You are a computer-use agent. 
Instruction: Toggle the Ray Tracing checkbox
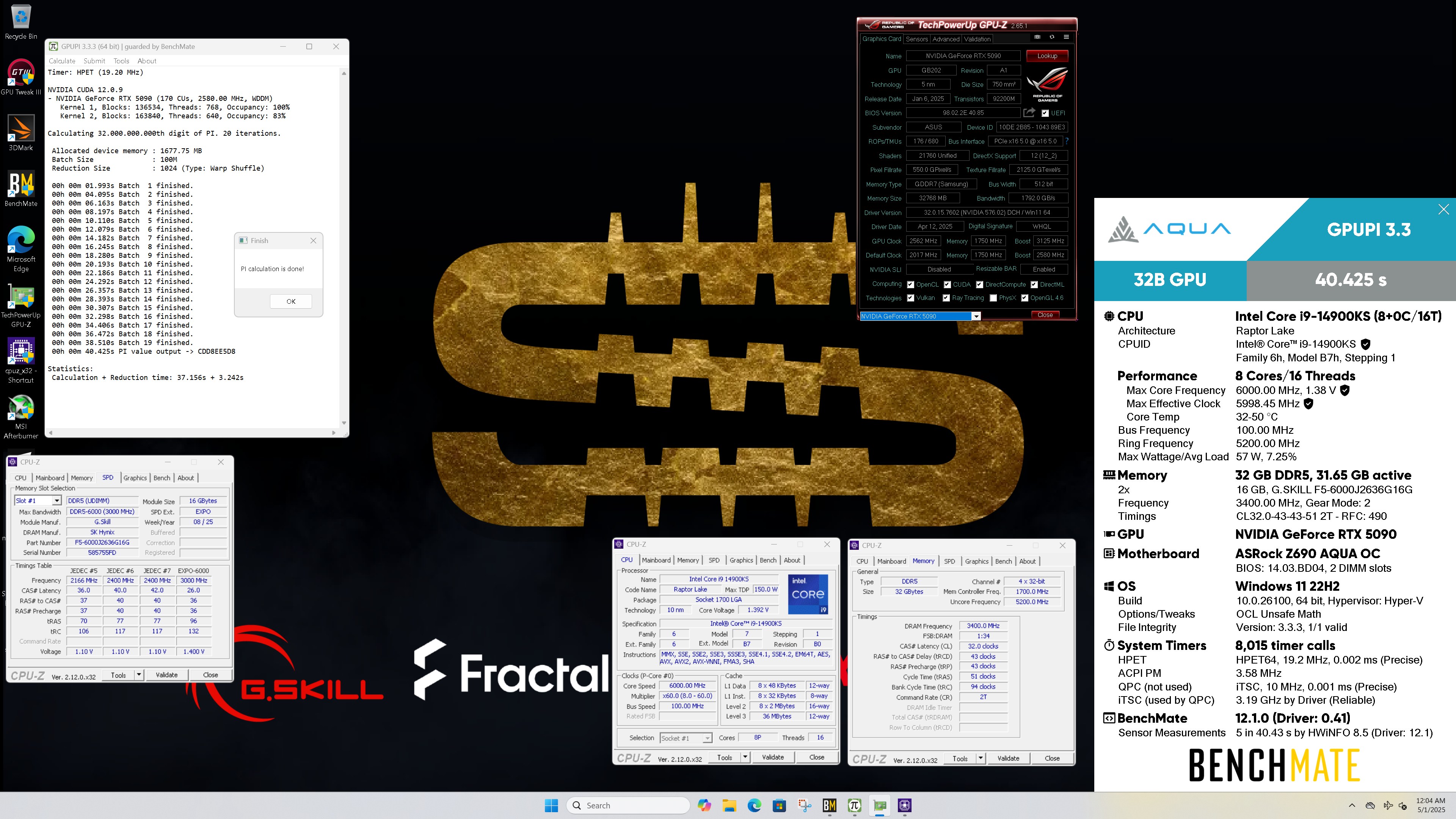[946, 298]
